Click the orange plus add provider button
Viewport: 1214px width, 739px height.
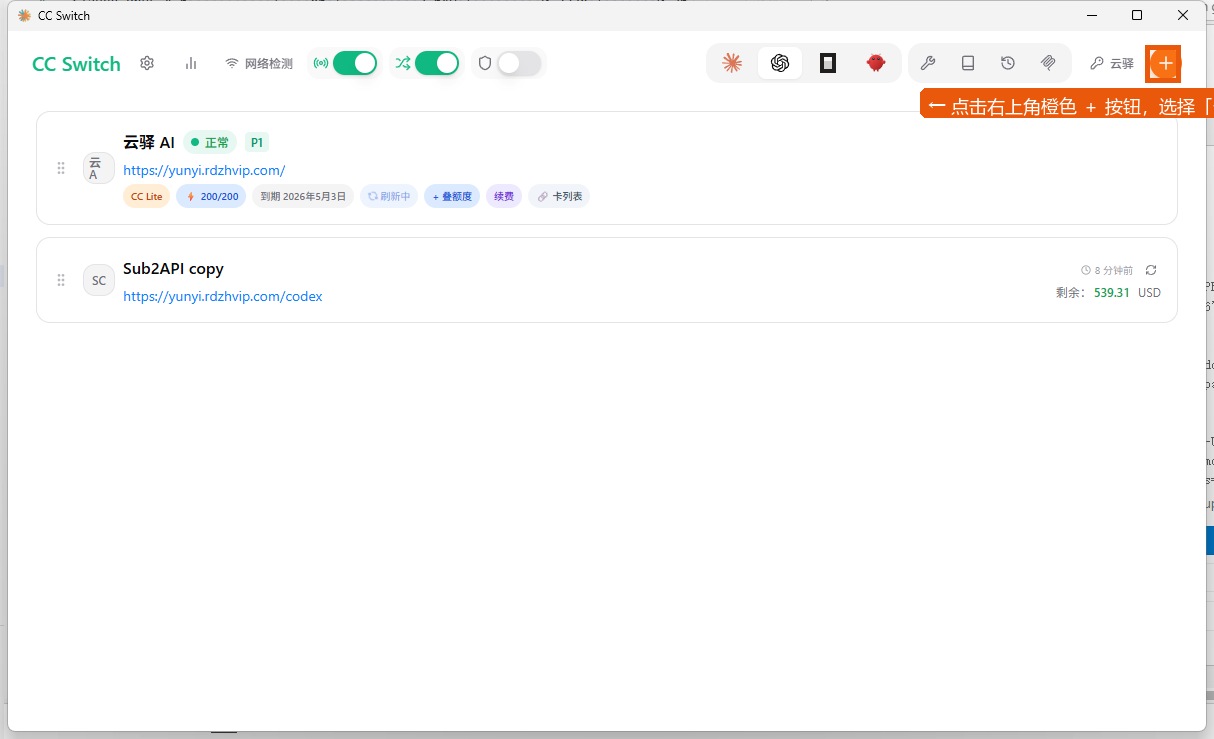click(x=1164, y=63)
